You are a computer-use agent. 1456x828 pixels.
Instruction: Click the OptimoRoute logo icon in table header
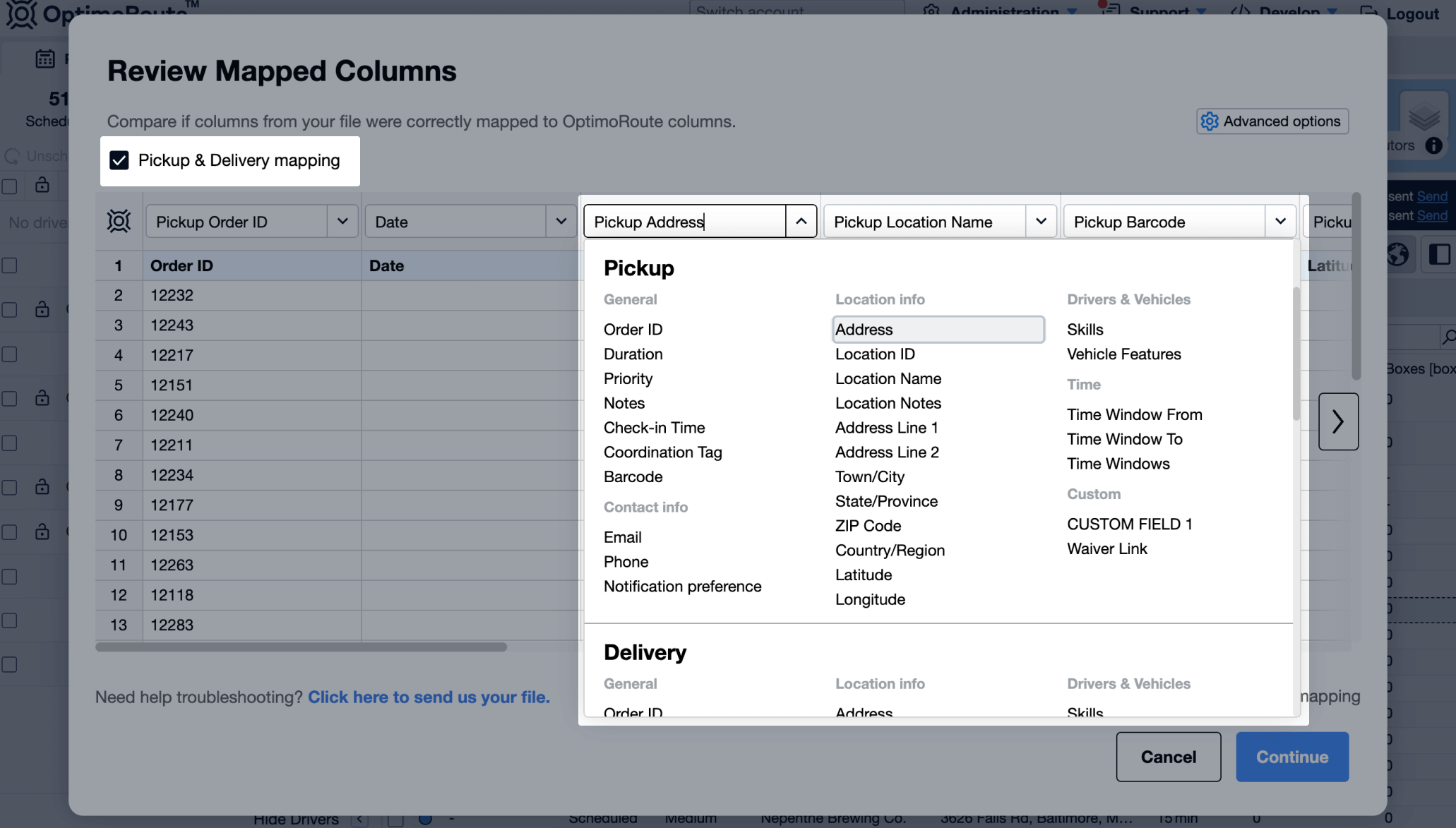point(119,222)
